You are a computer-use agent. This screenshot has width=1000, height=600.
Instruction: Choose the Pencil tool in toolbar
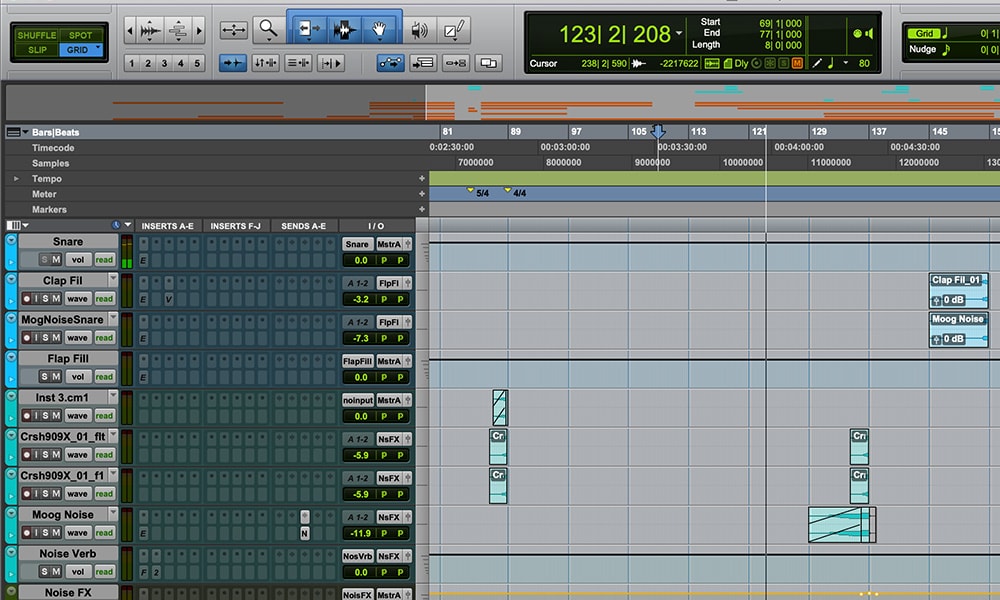click(x=454, y=30)
